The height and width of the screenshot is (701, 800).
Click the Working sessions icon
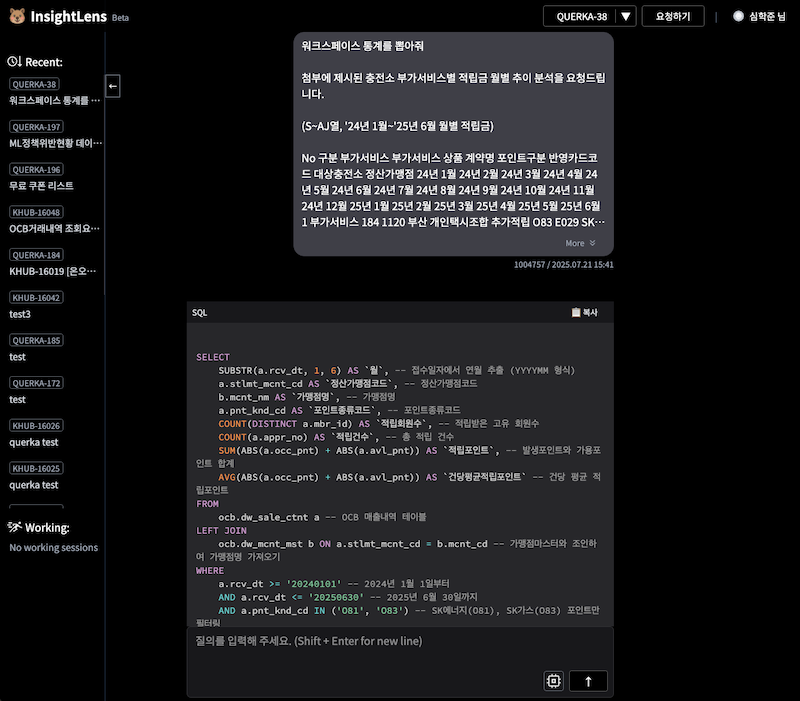coord(14,527)
